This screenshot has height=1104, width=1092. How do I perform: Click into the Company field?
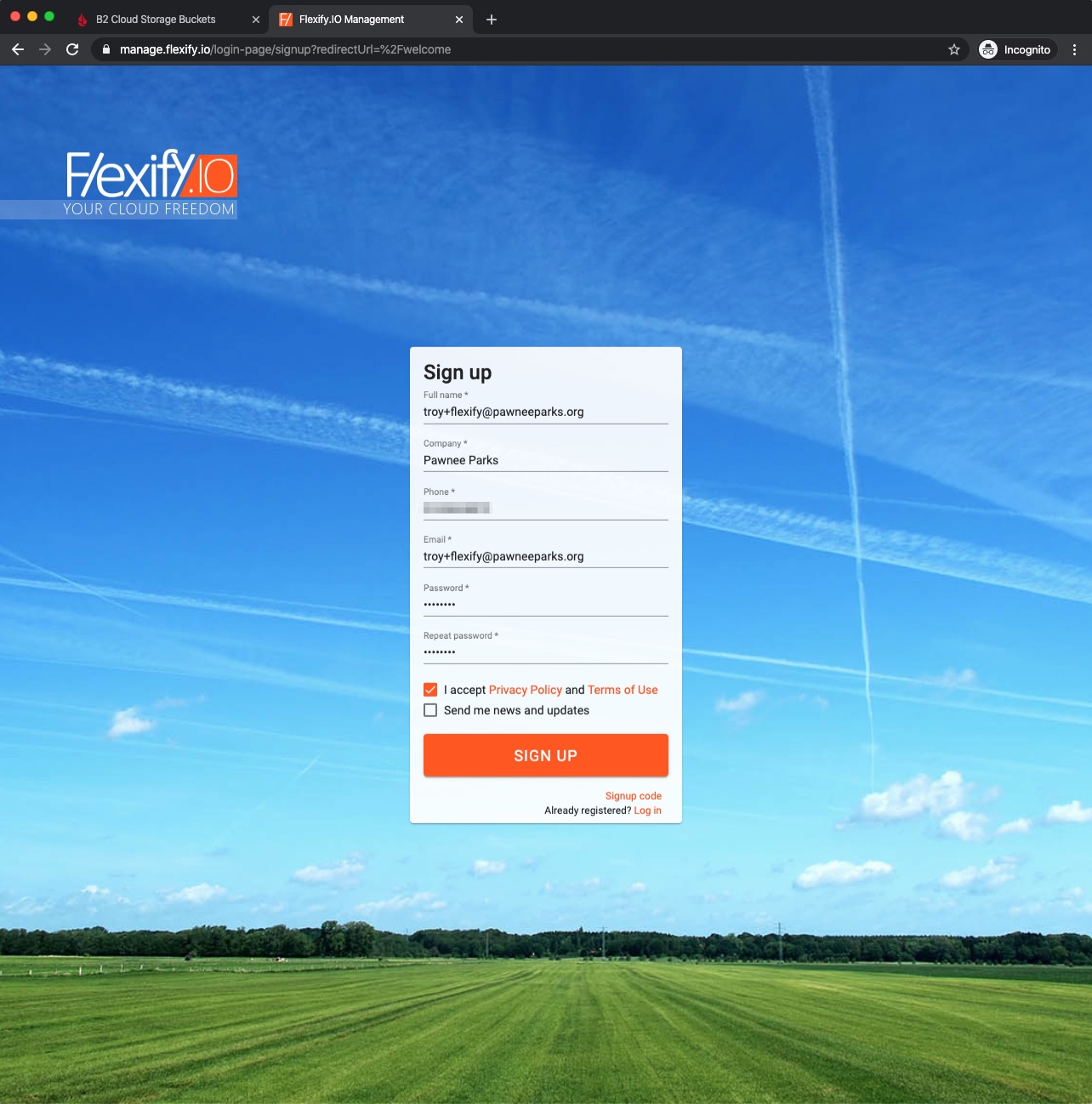[546, 460]
